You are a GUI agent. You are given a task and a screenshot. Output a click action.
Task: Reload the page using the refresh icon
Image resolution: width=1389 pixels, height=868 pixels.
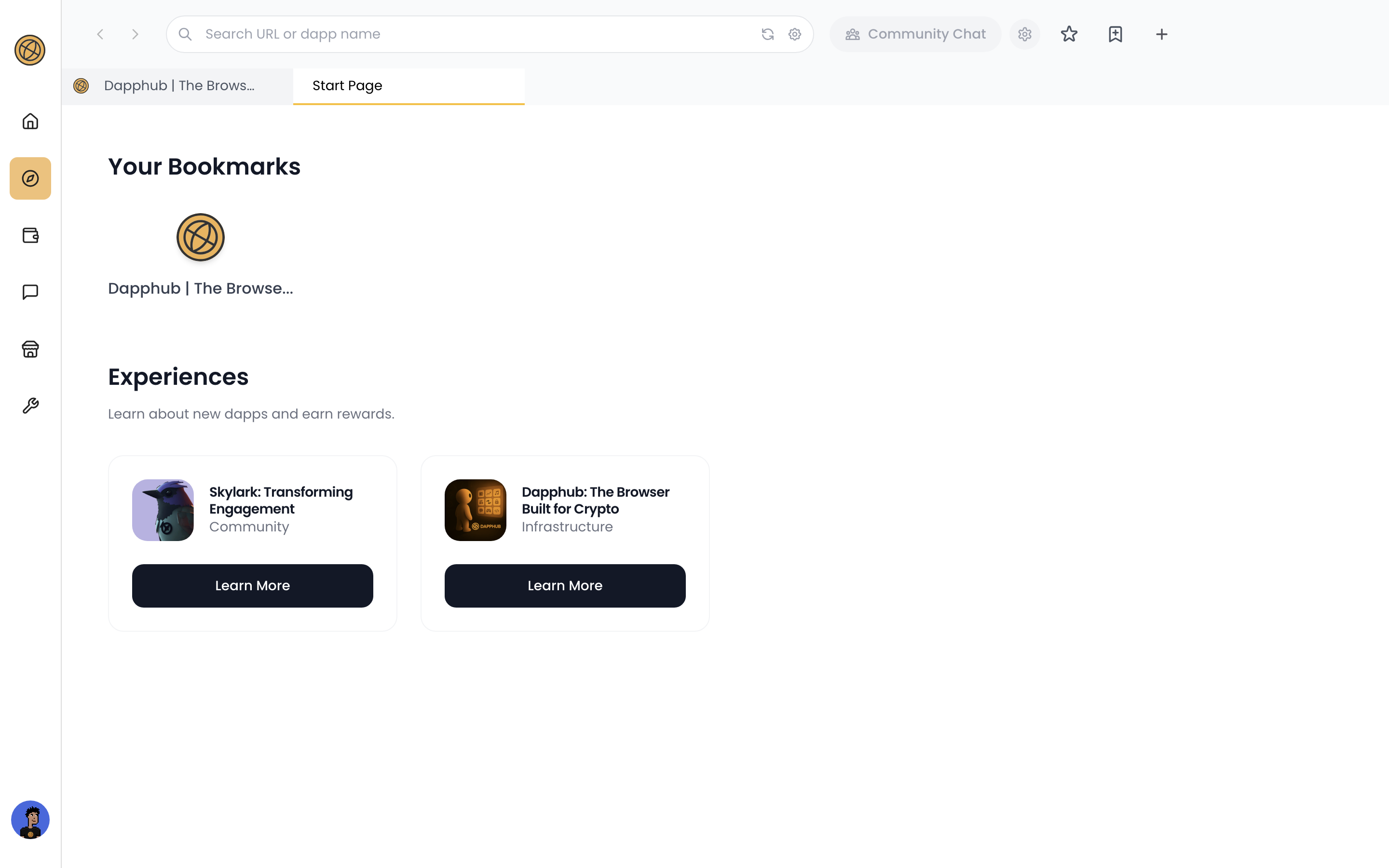(767, 34)
